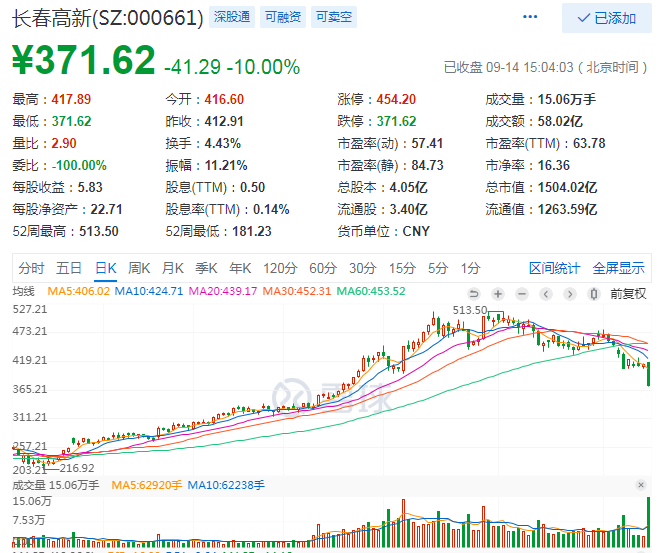Click the volume MA10:62238手 label

pyautogui.click(x=226, y=485)
